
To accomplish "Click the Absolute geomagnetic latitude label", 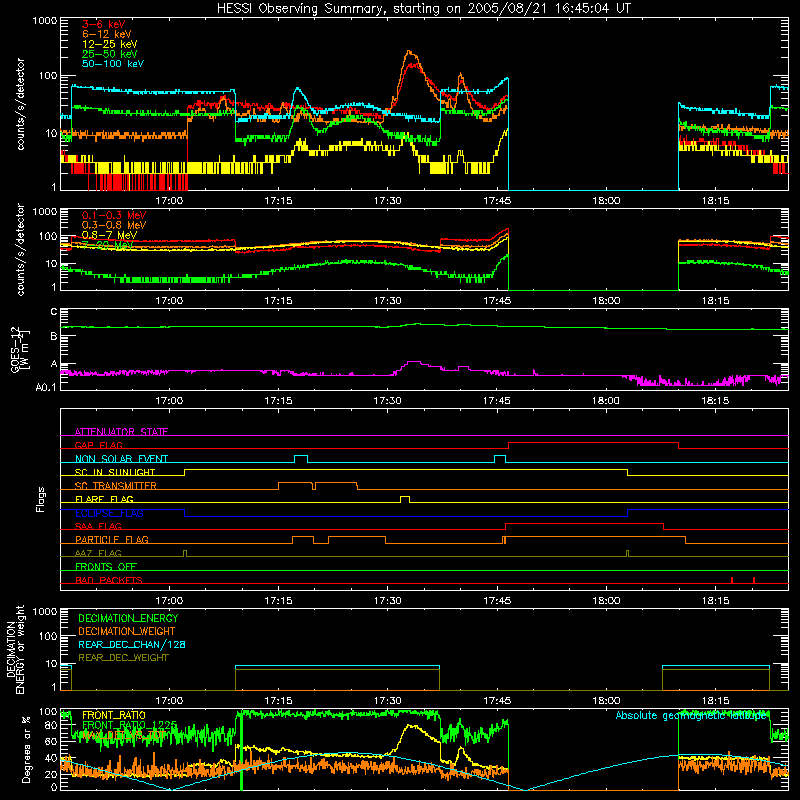I will pos(691,715).
